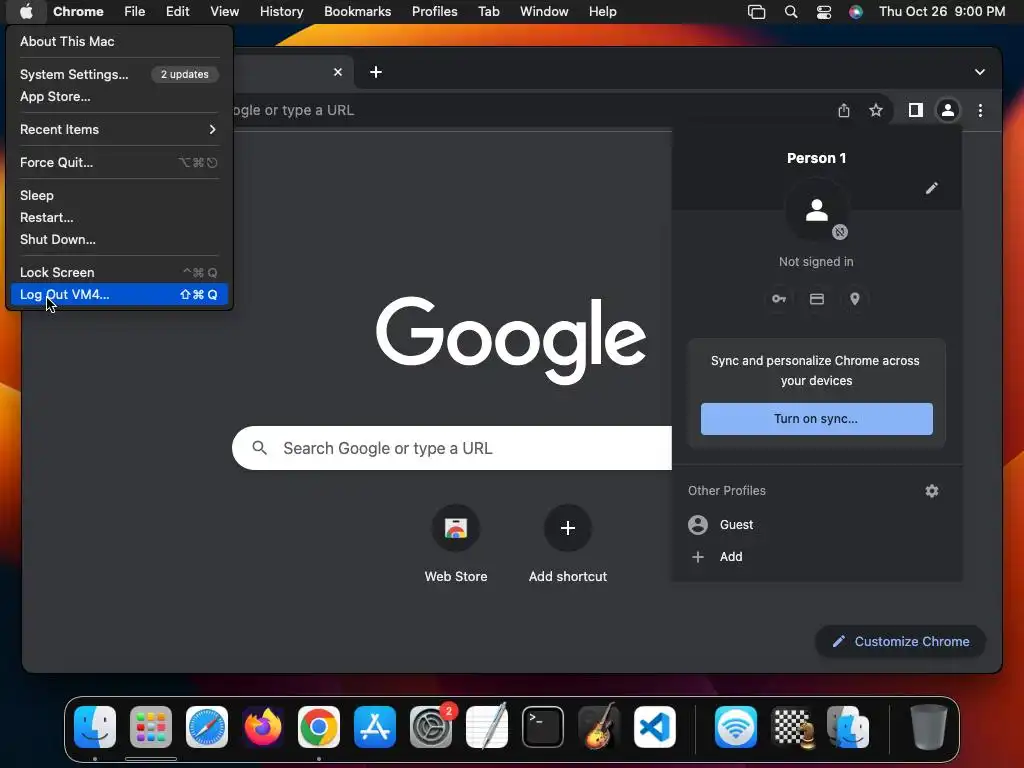
Task: Open the Chrome app menu in menu bar
Action: click(x=78, y=12)
